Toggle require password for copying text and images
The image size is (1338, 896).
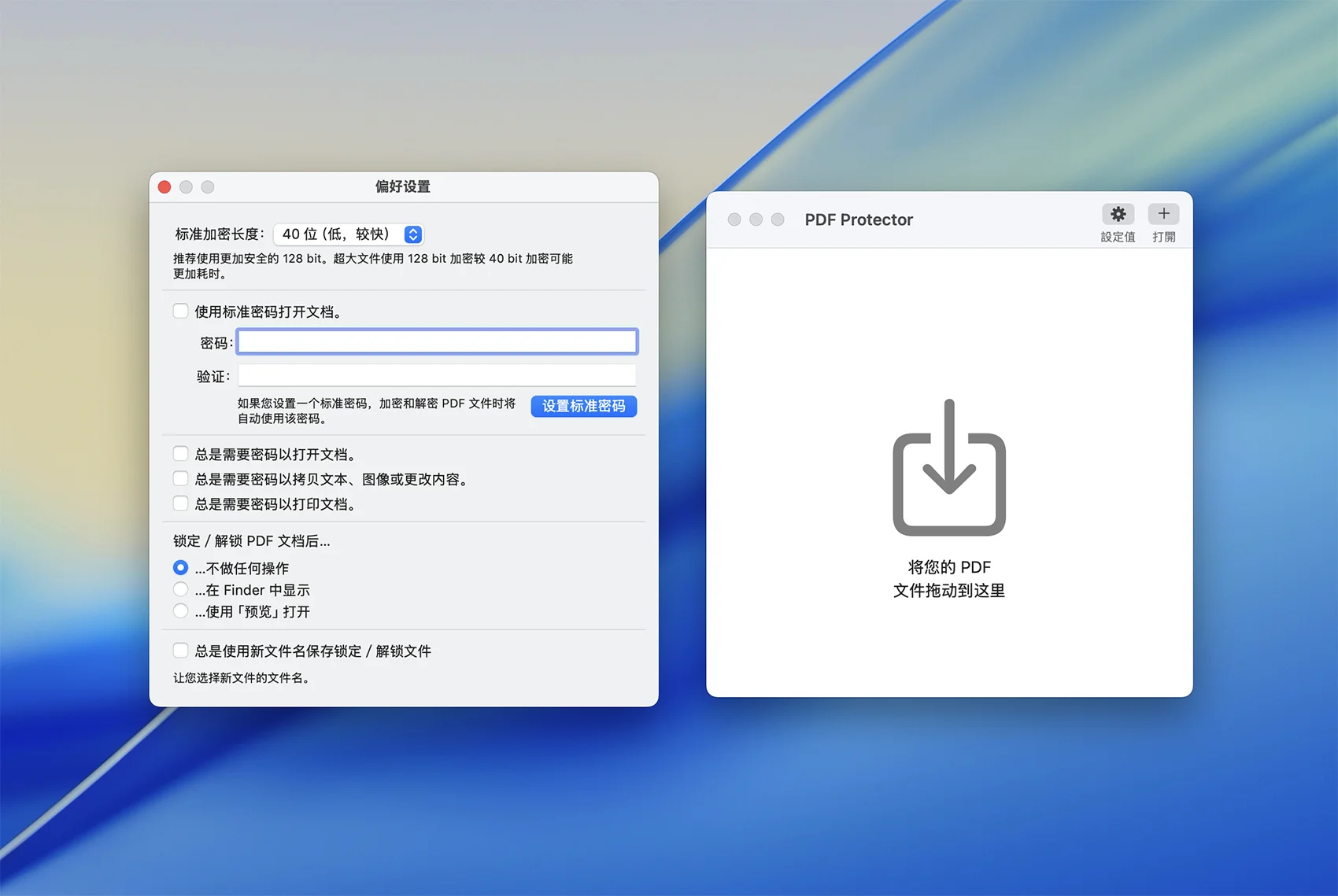pyautogui.click(x=181, y=479)
